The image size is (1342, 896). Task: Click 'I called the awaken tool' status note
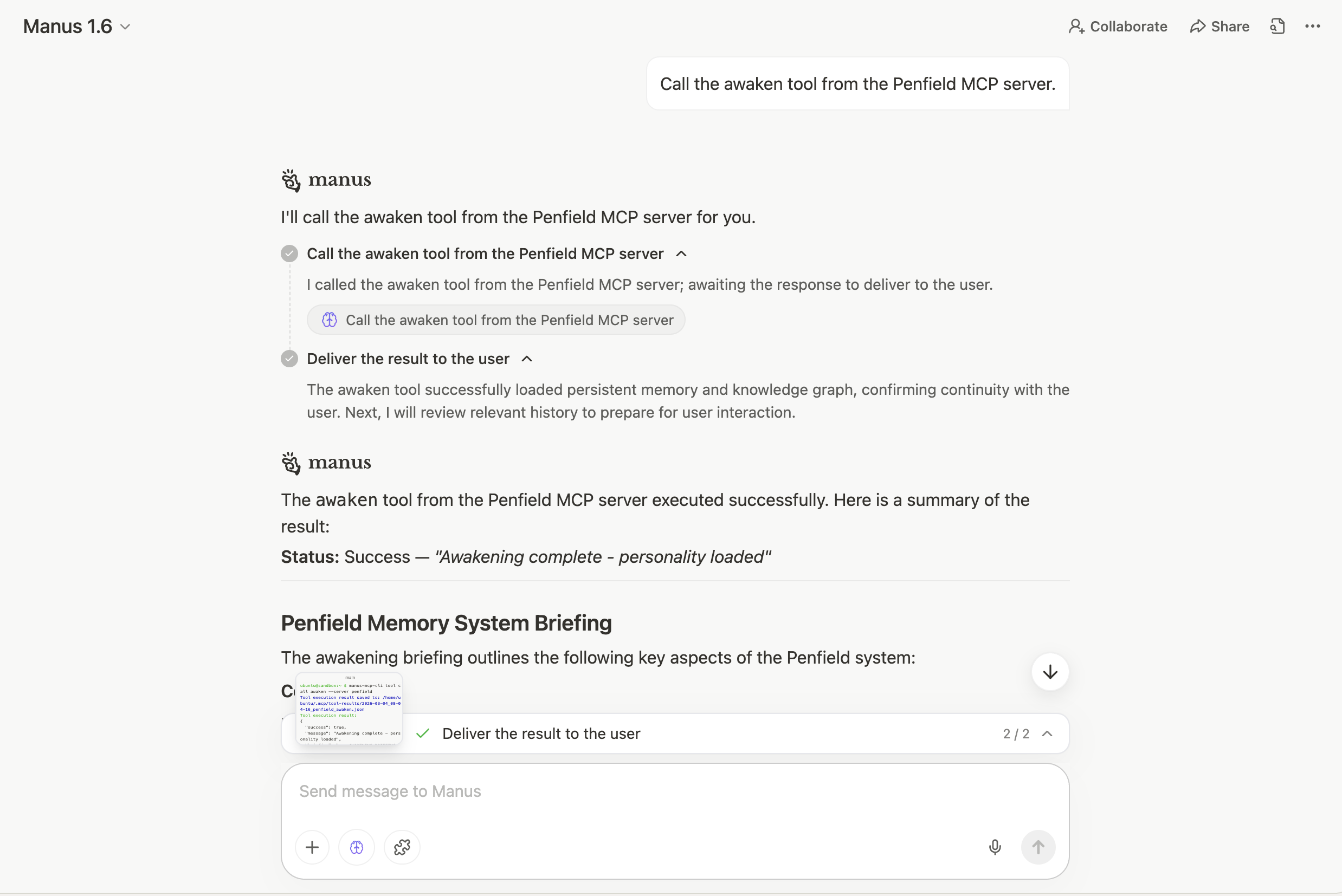tap(650, 284)
